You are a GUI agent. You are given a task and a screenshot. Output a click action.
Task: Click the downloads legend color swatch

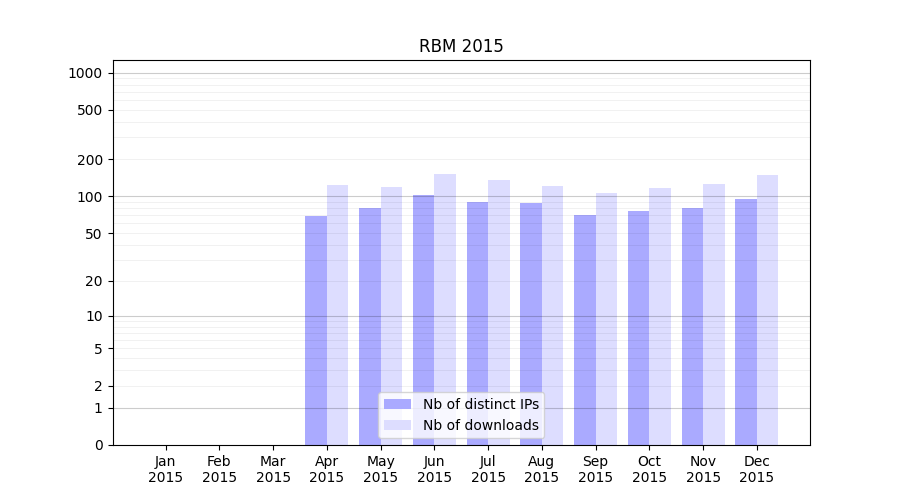point(397,425)
